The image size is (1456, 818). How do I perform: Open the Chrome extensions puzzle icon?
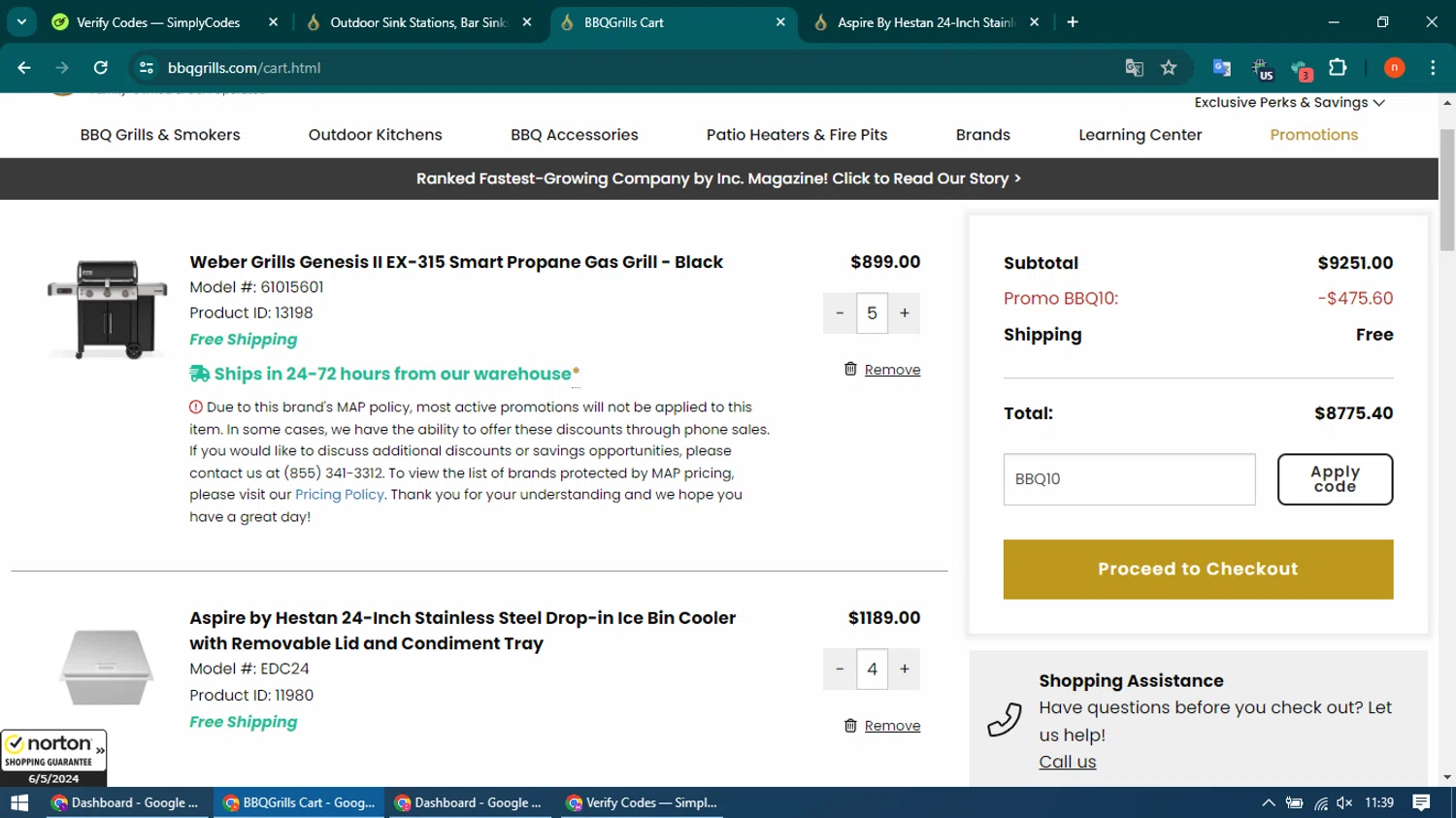1338,68
